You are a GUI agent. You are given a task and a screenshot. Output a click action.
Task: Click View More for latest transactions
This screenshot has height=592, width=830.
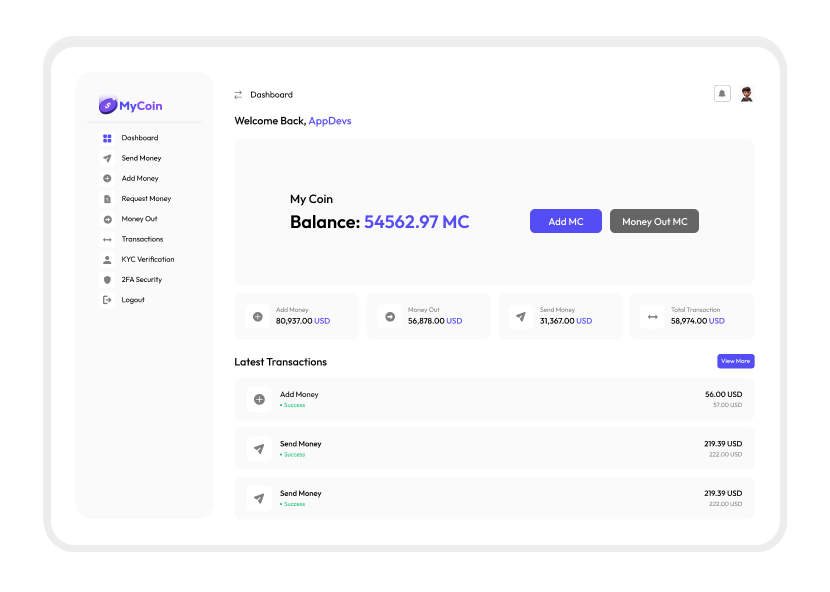(x=735, y=361)
